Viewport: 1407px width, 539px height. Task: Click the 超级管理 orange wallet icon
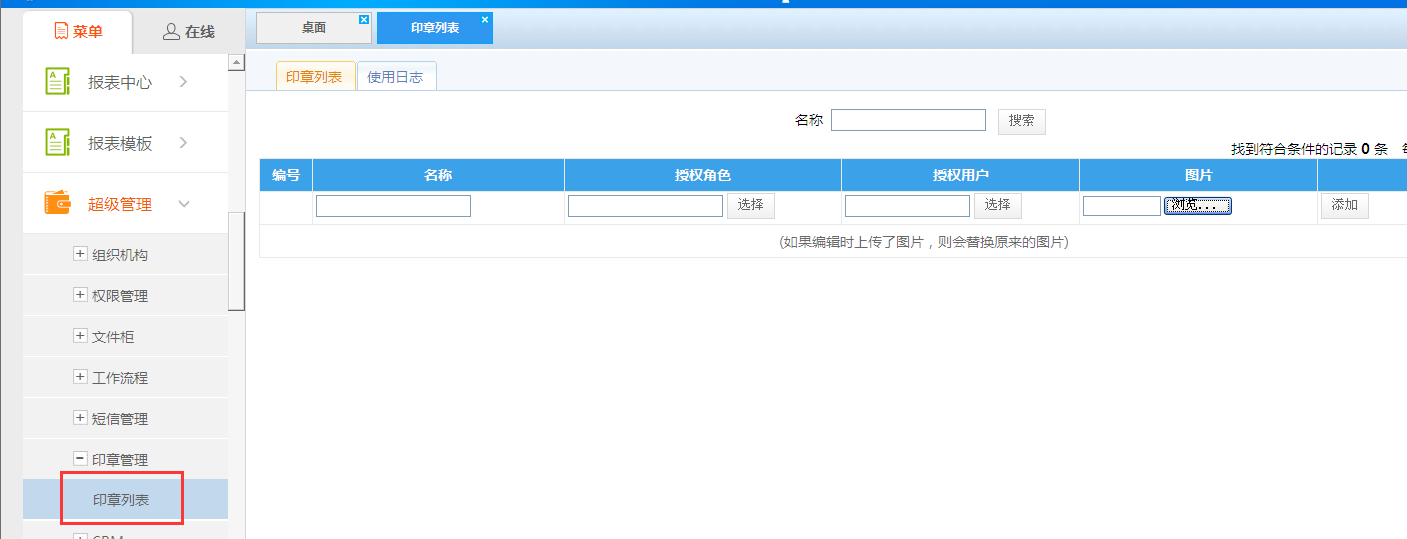57,203
